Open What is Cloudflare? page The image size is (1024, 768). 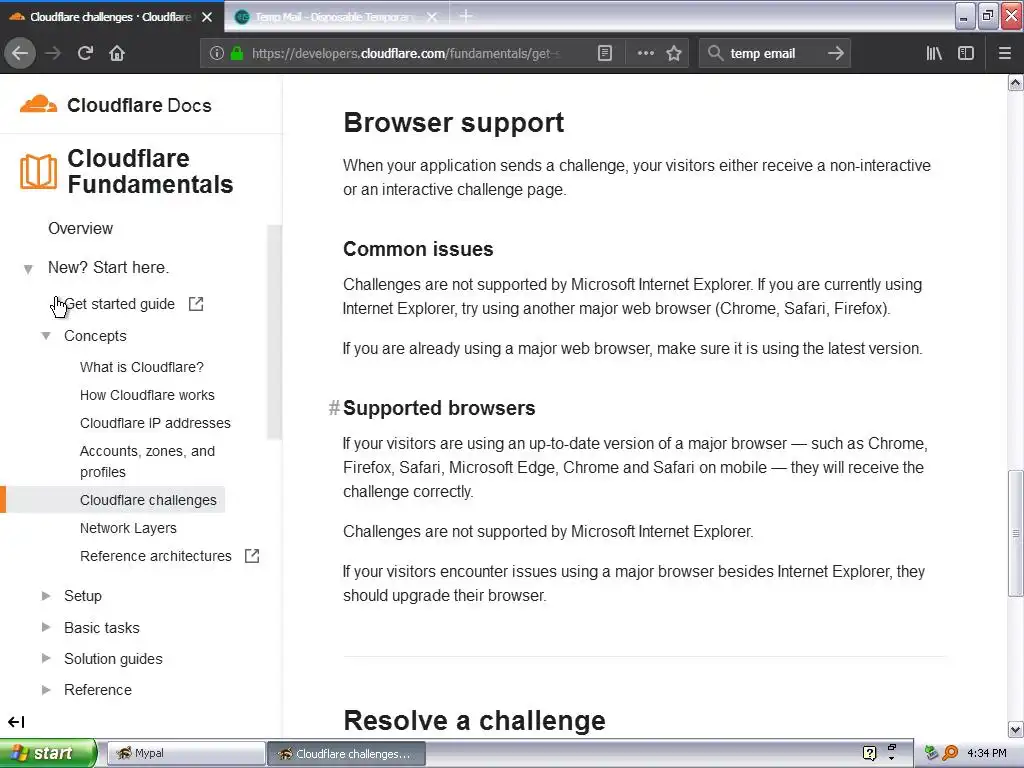click(x=142, y=367)
